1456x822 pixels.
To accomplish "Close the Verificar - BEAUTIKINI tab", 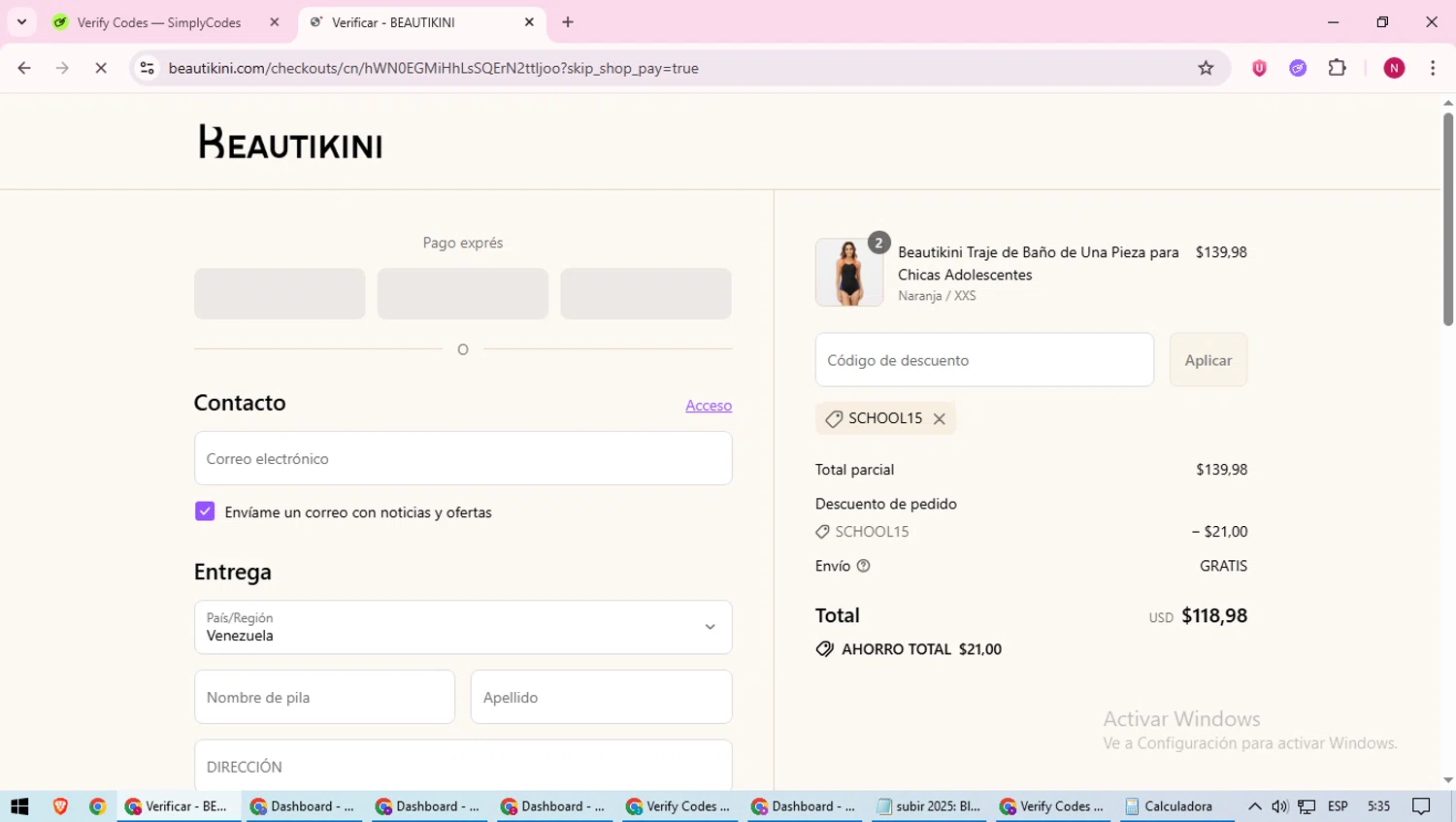I will pyautogui.click(x=529, y=22).
